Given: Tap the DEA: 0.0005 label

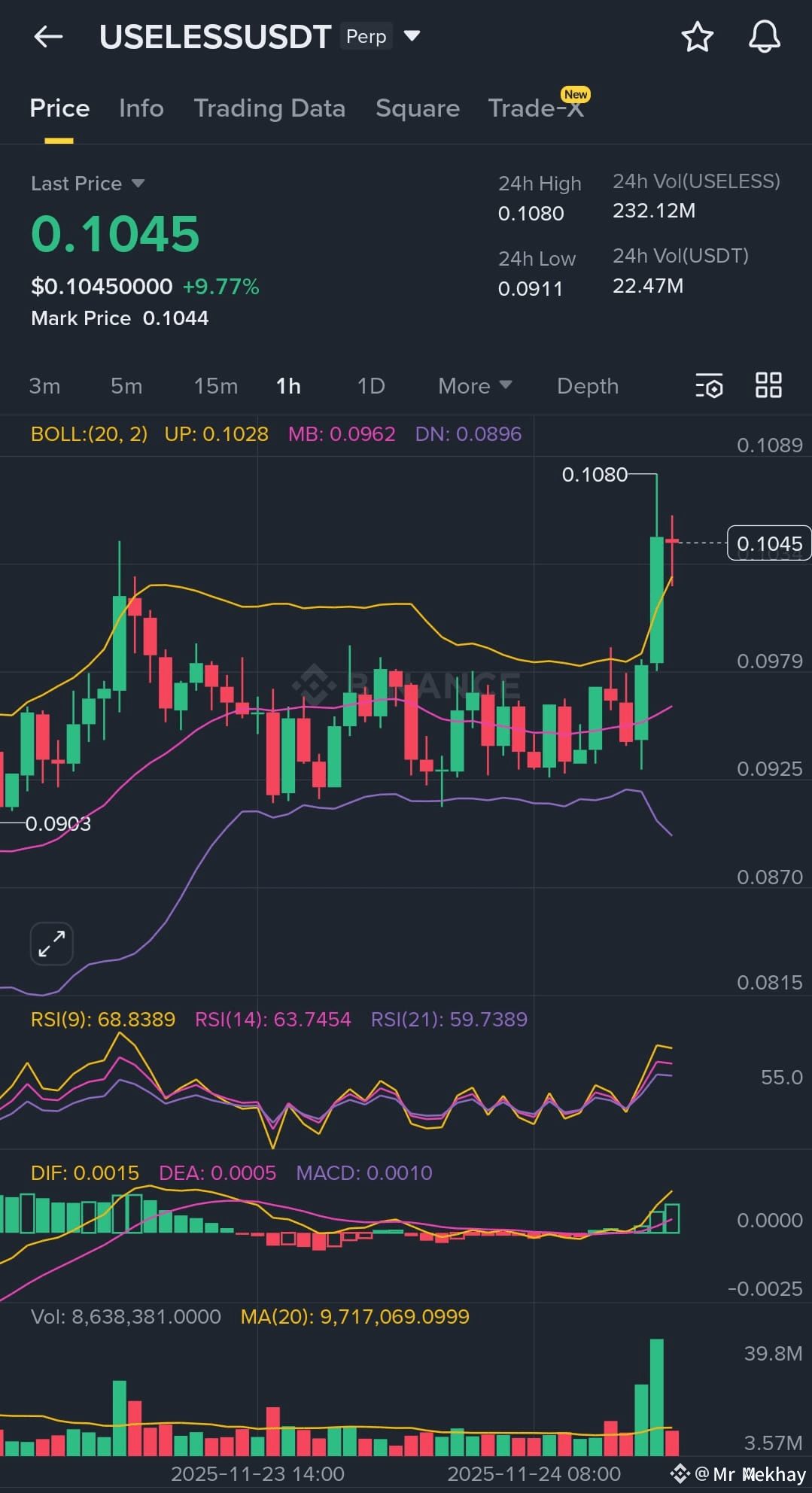Looking at the screenshot, I should [217, 1173].
